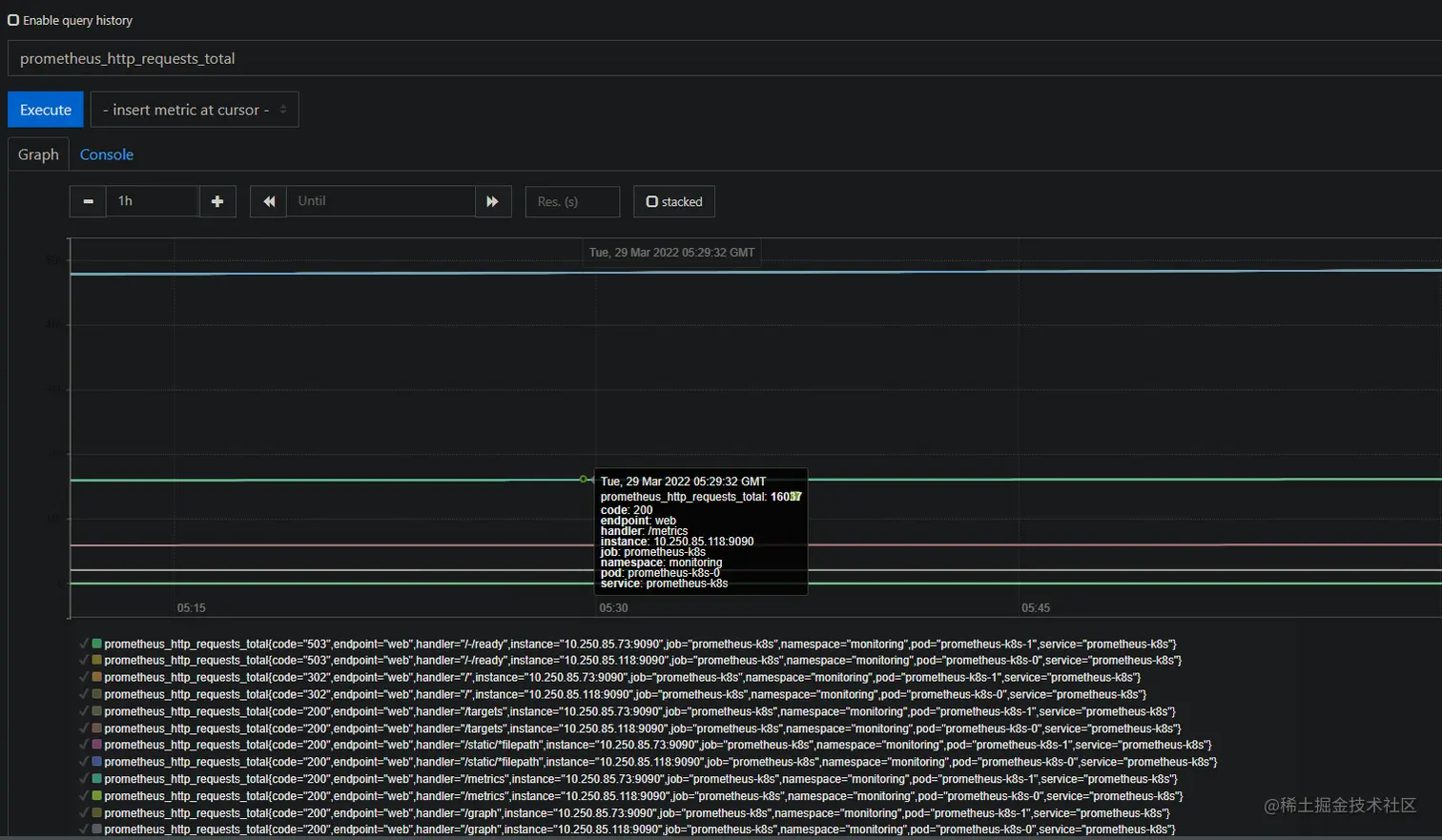The image size is (1442, 840).
Task: Uncheck the 503 /-/ready 10.250.85.118 series checkmark
Action: pos(84,661)
